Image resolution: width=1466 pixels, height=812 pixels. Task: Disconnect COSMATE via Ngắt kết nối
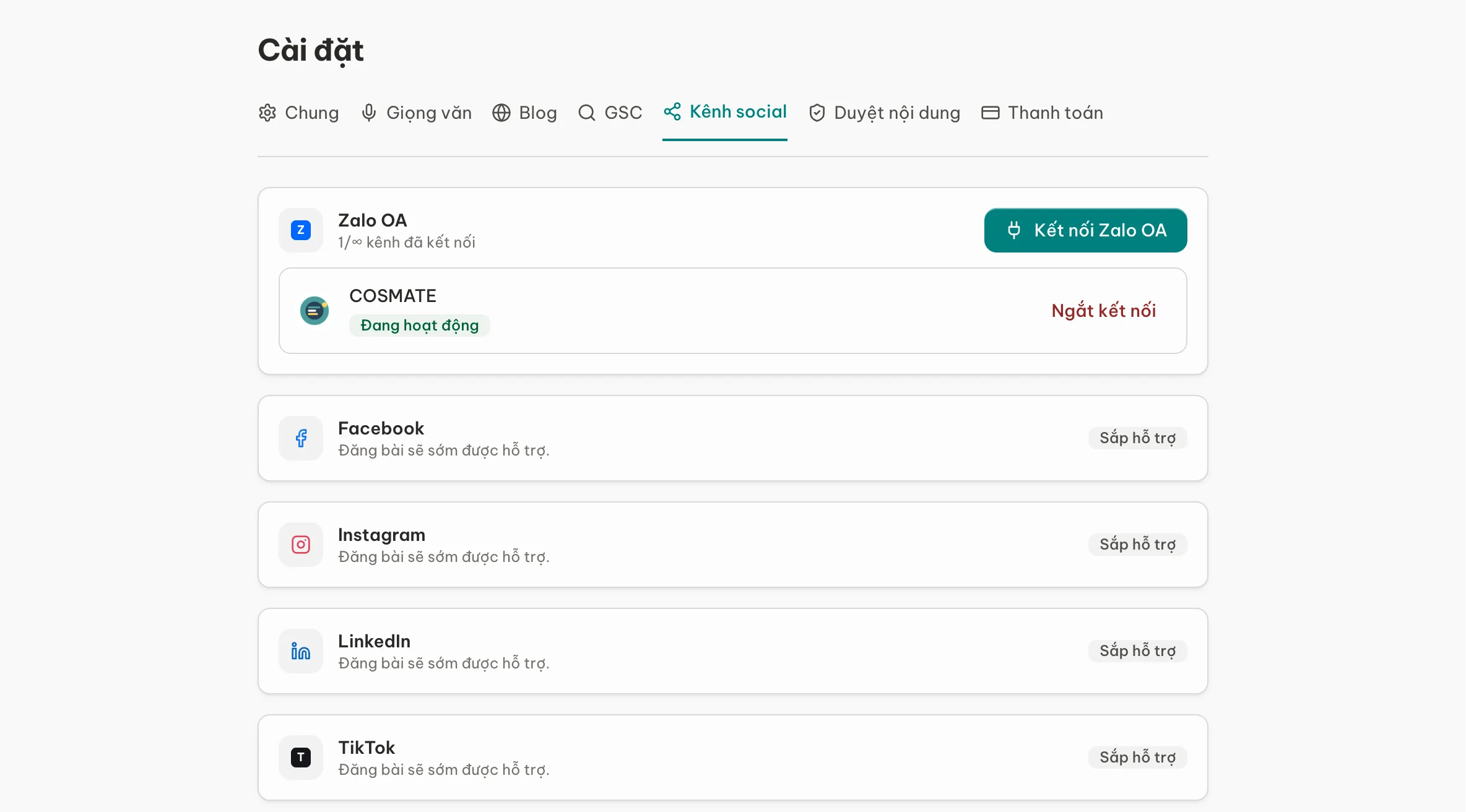tap(1103, 311)
